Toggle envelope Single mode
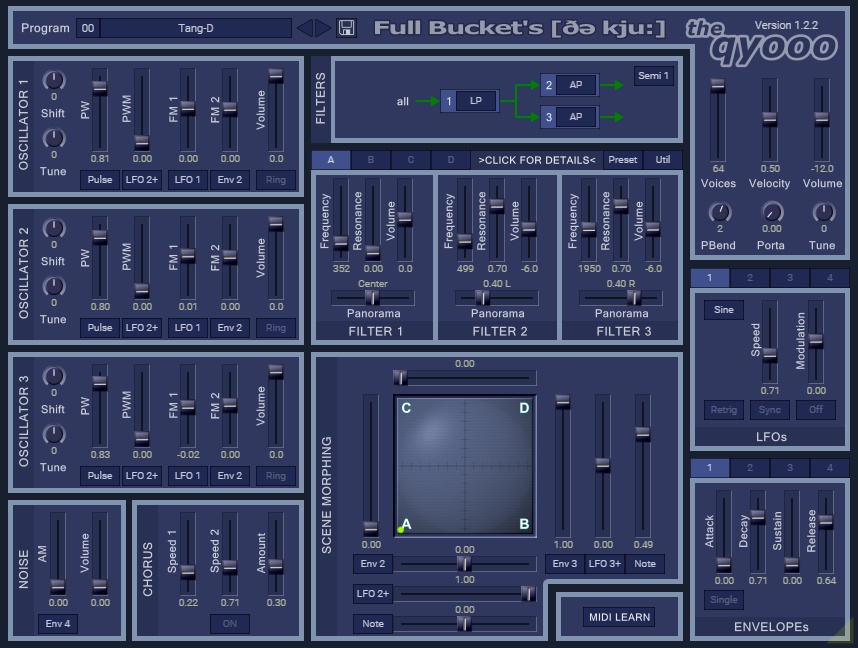 (723, 599)
